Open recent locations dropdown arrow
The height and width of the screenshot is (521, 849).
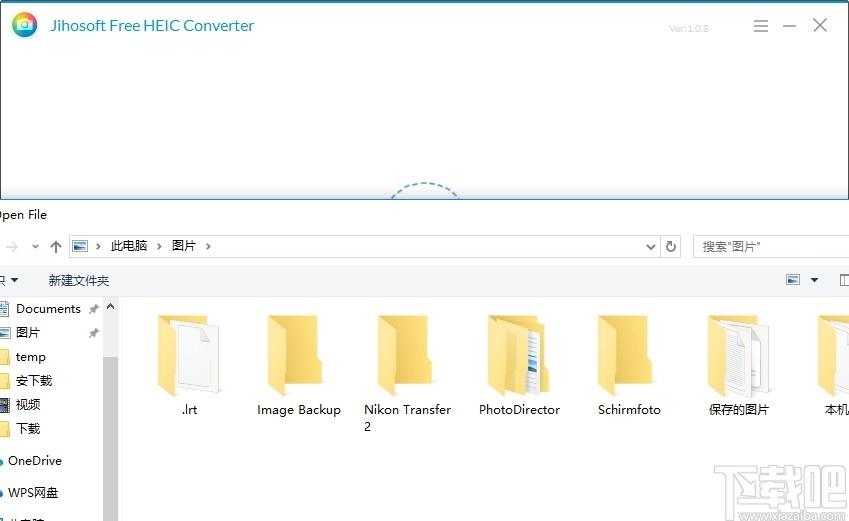point(35,246)
